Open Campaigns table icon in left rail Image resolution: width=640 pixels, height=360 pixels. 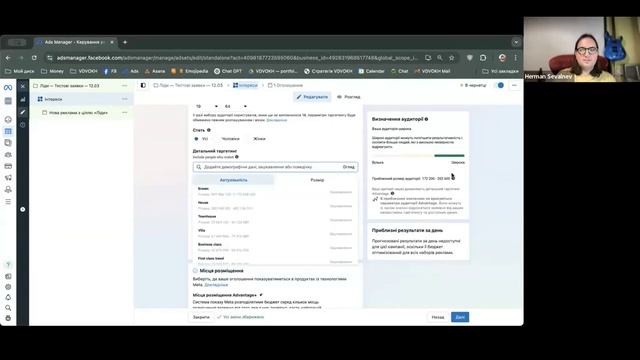(x=8, y=131)
